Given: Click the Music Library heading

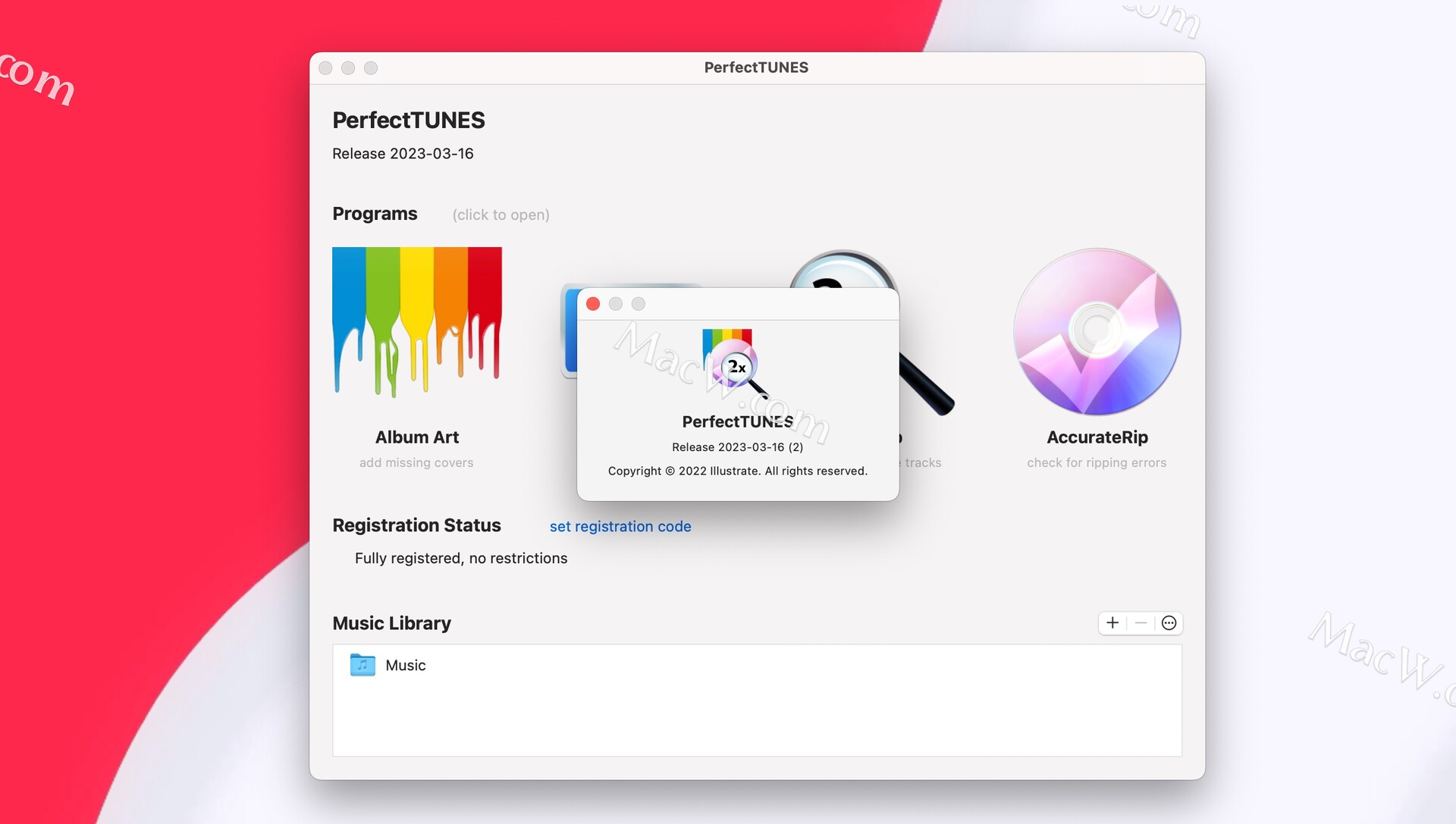Looking at the screenshot, I should tap(391, 623).
